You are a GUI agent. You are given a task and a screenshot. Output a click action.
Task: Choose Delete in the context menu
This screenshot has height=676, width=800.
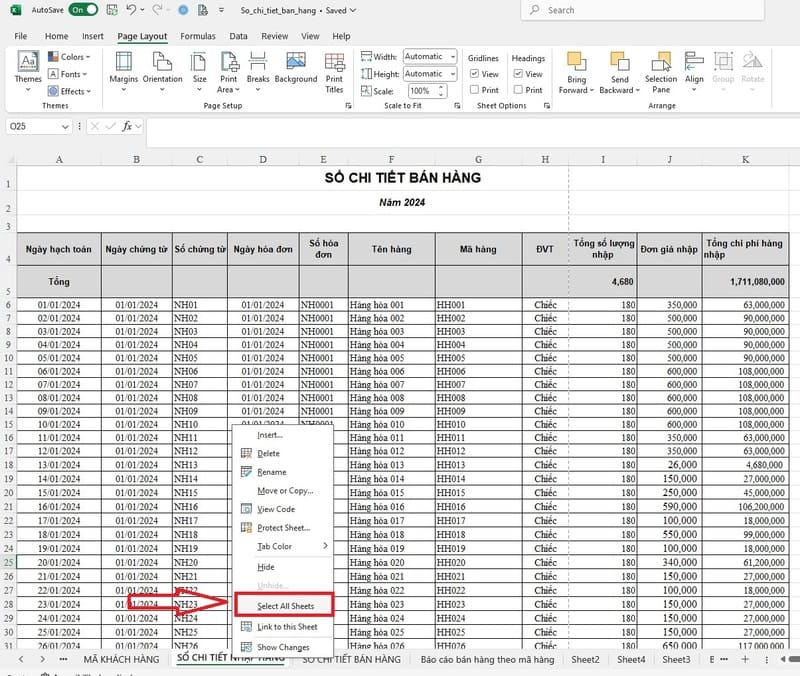point(283,453)
